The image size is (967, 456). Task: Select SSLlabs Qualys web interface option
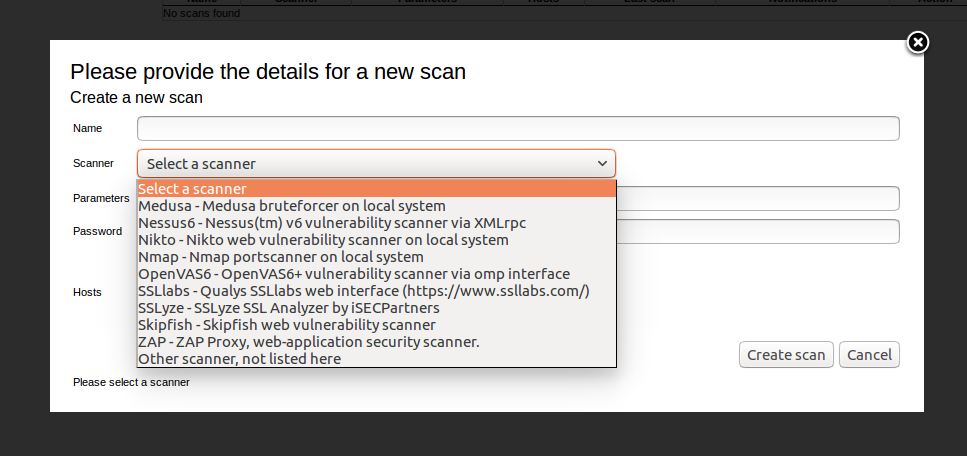[376, 290]
